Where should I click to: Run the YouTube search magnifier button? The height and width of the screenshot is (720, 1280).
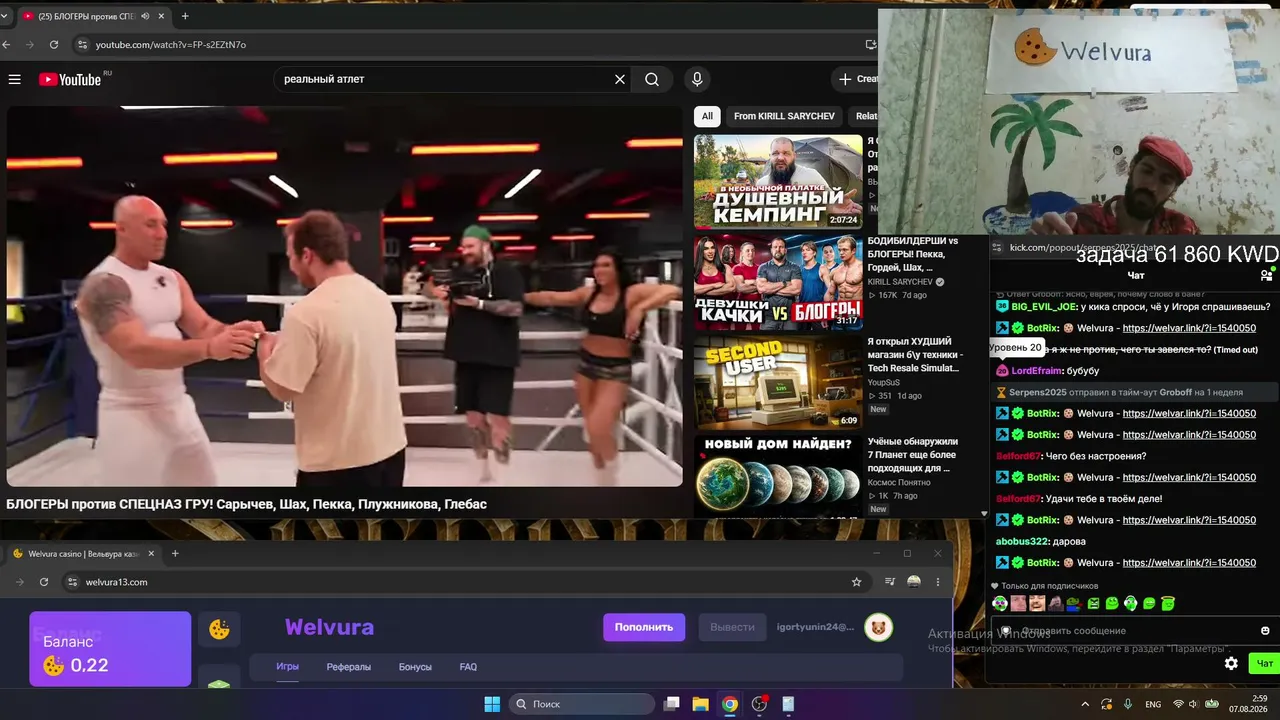652,79
